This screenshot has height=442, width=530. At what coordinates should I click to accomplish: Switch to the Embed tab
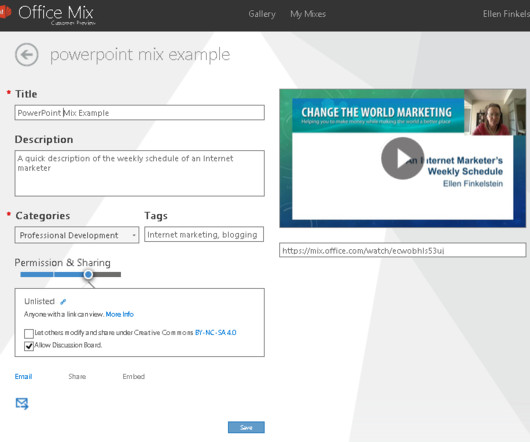click(x=134, y=376)
